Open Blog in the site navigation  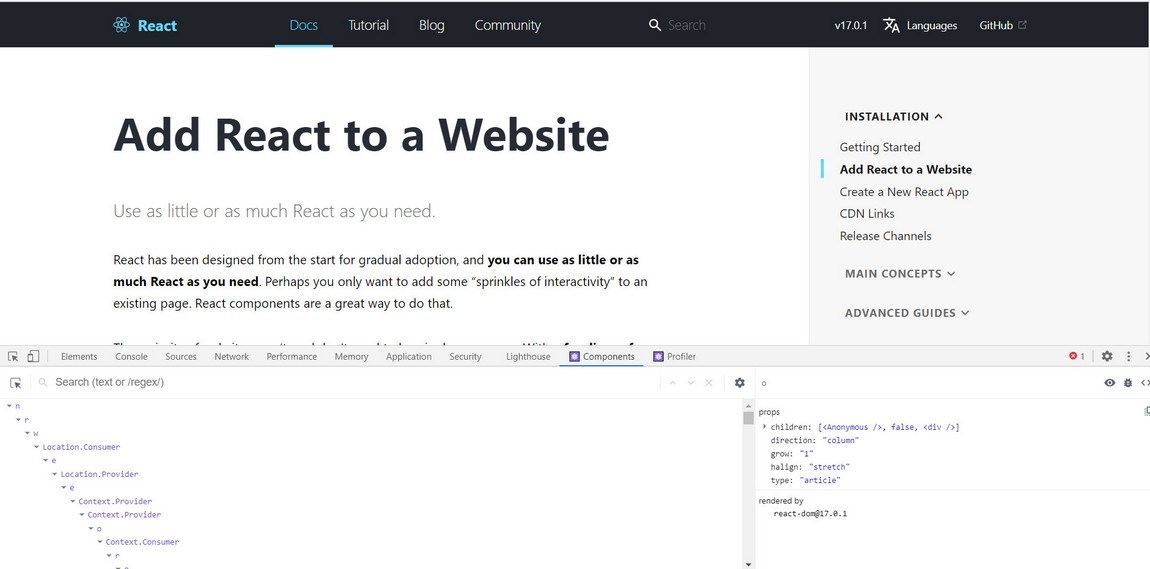431,25
